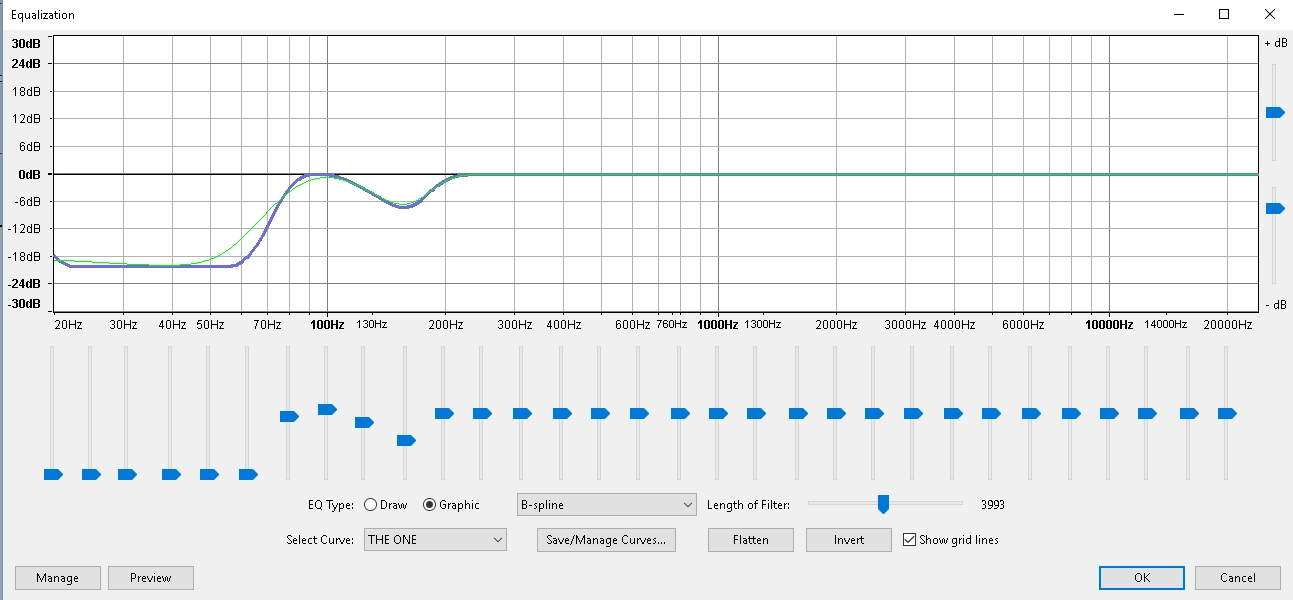Open the Select Curve dropdown showing THE ONE
Viewport: 1293px width, 600px height.
(x=435, y=540)
